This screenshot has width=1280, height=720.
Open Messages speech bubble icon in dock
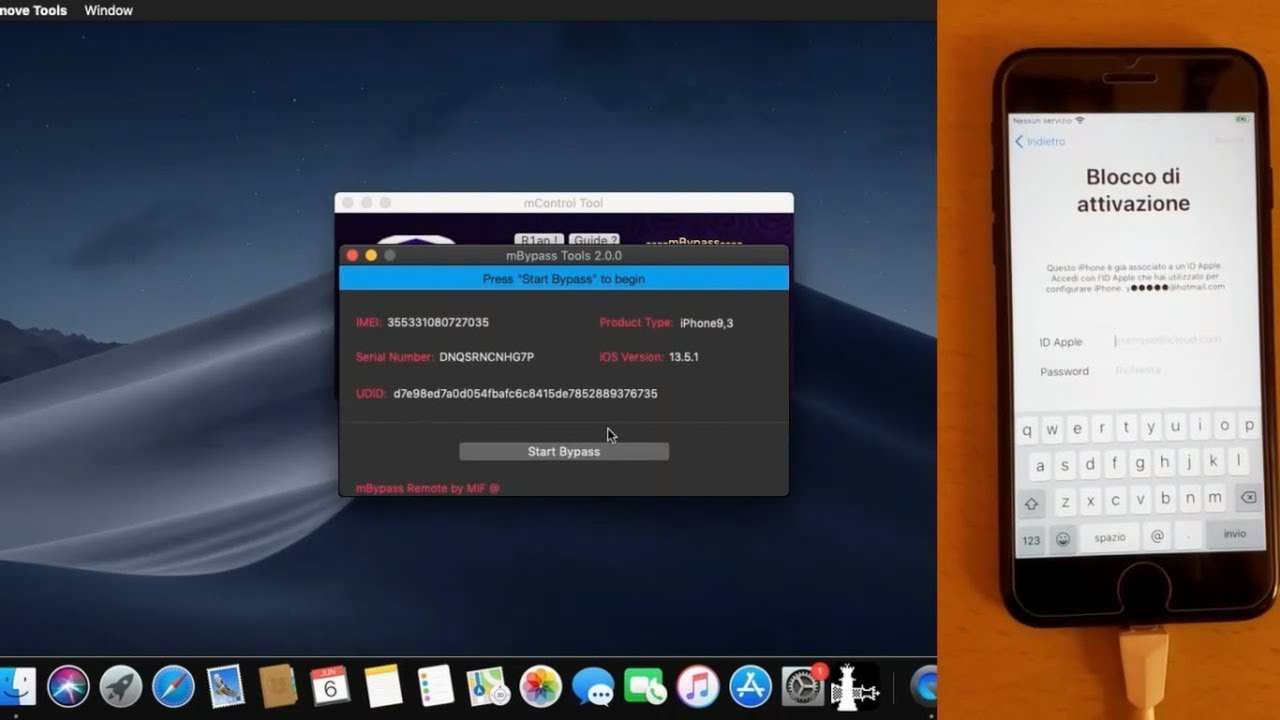coord(593,687)
